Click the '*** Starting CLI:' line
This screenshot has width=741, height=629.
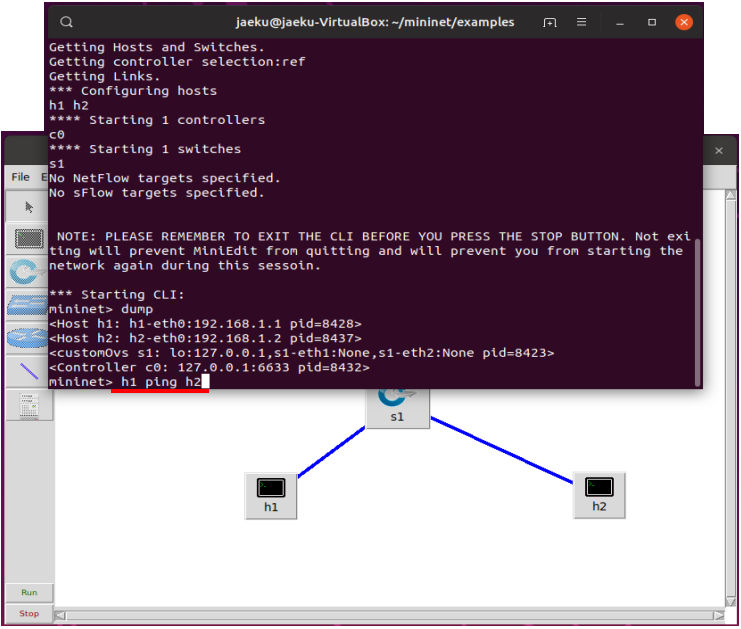click(117, 294)
